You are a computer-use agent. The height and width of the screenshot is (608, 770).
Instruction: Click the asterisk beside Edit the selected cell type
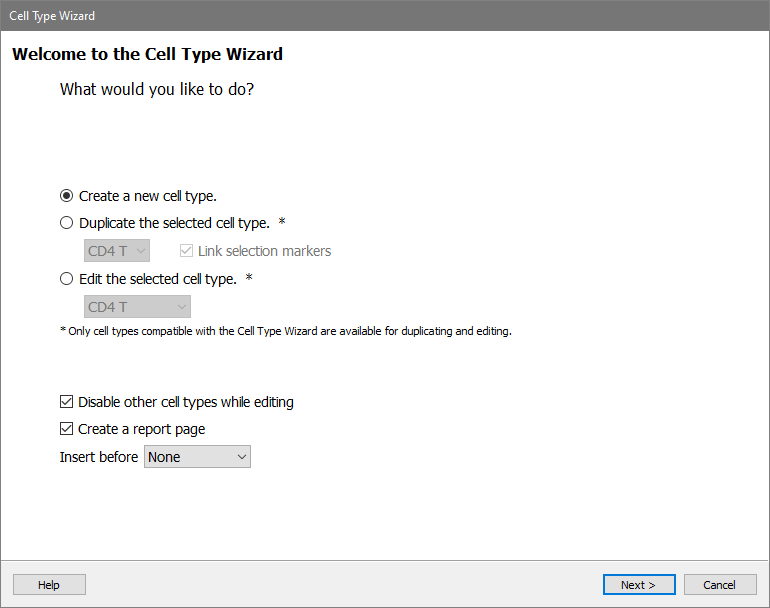(x=249, y=277)
